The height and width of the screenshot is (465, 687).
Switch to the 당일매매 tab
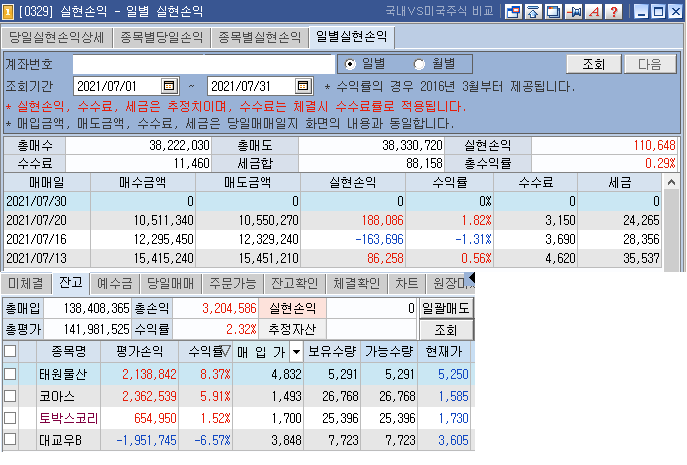(x=170, y=284)
